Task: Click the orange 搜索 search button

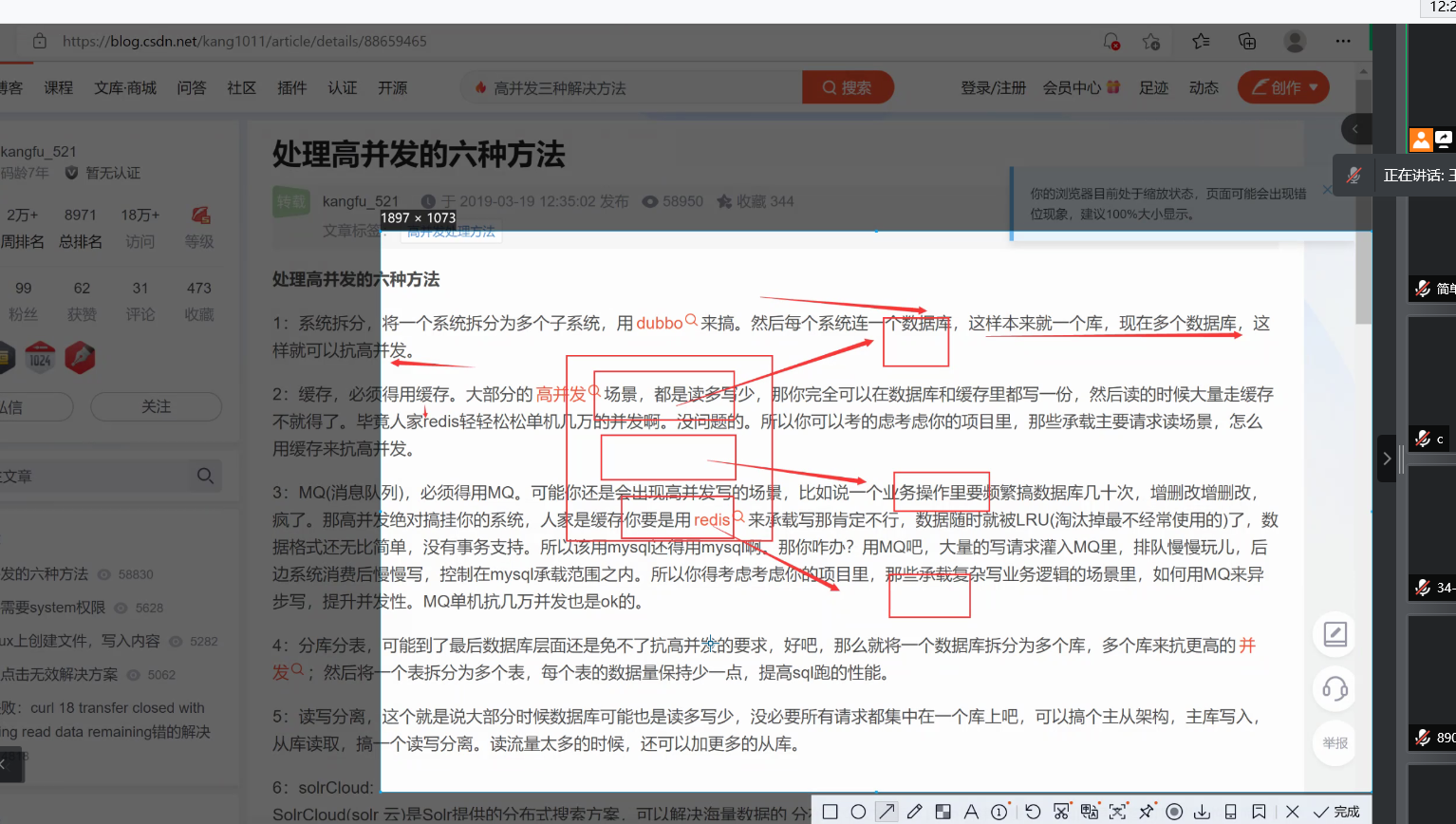Action: click(848, 87)
